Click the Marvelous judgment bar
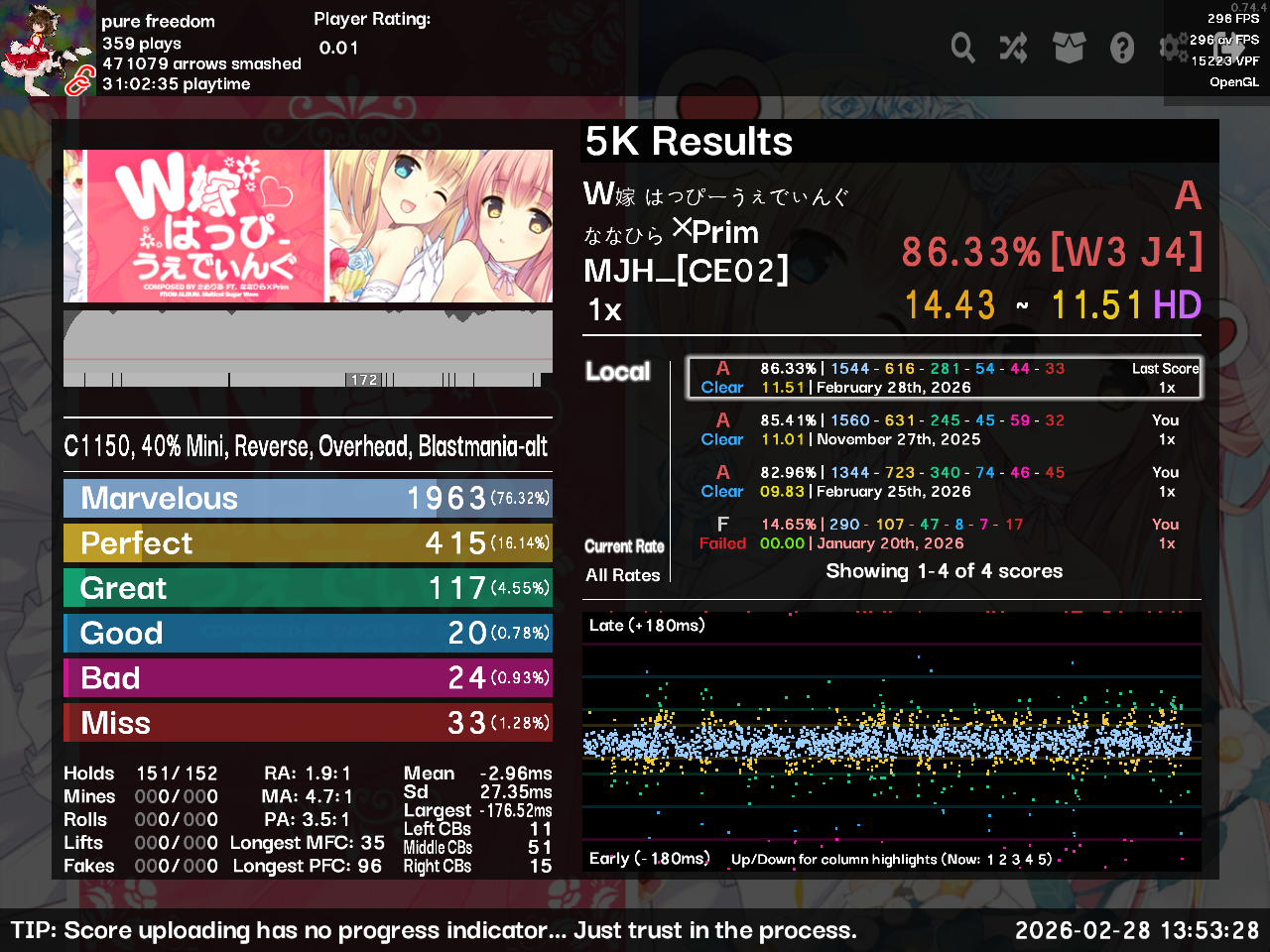 [308, 498]
